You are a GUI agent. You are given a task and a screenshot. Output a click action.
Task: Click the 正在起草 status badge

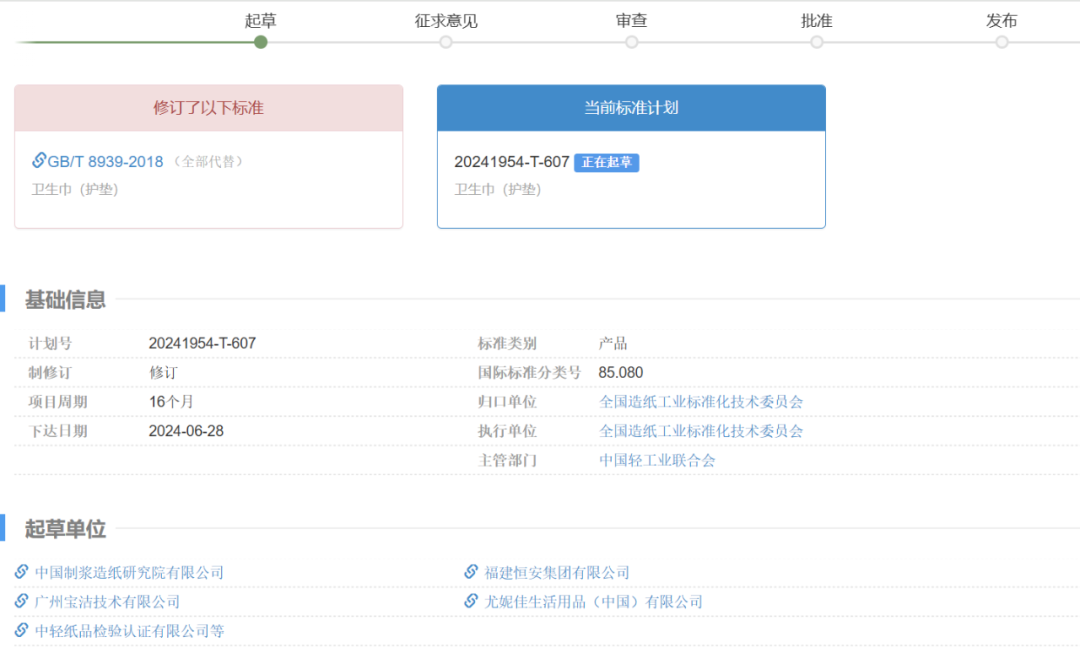[606, 162]
